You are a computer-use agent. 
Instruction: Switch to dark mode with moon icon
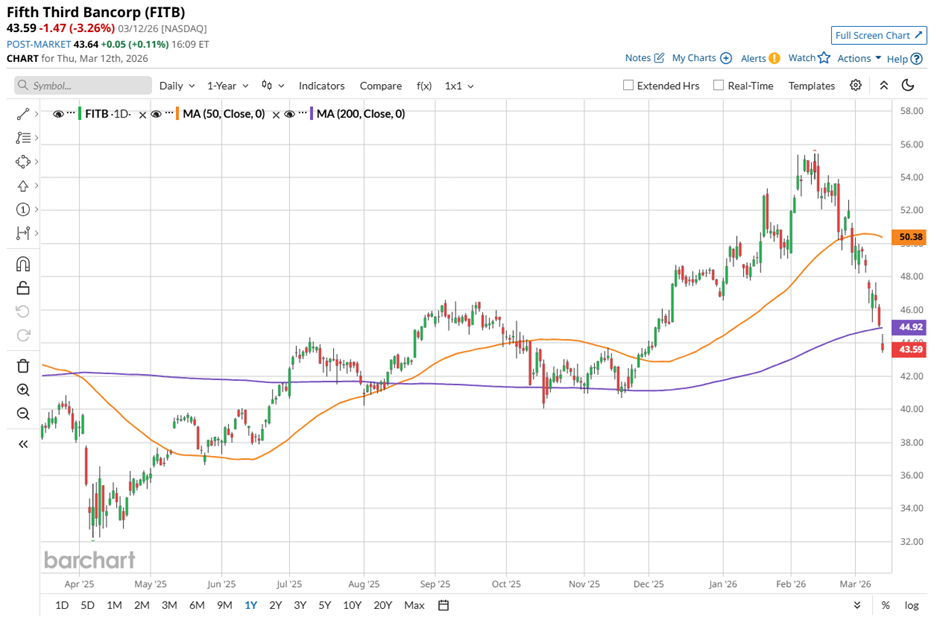908,85
